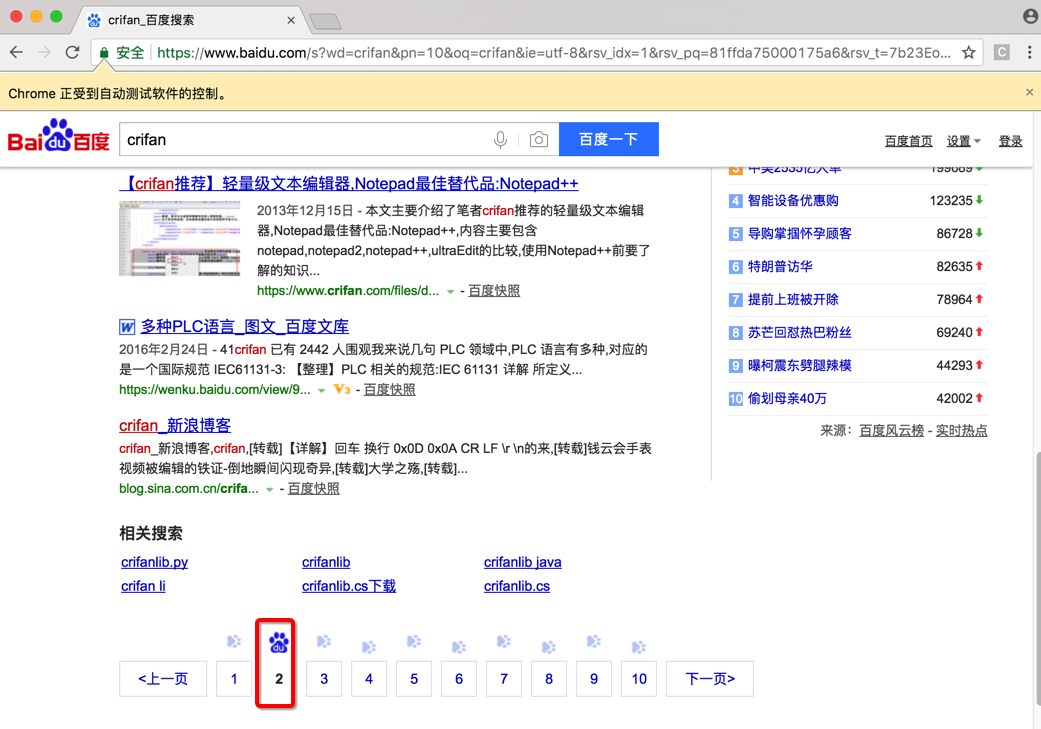Click the paw icon above page 3
This screenshot has height=729, width=1041.
coord(323,641)
